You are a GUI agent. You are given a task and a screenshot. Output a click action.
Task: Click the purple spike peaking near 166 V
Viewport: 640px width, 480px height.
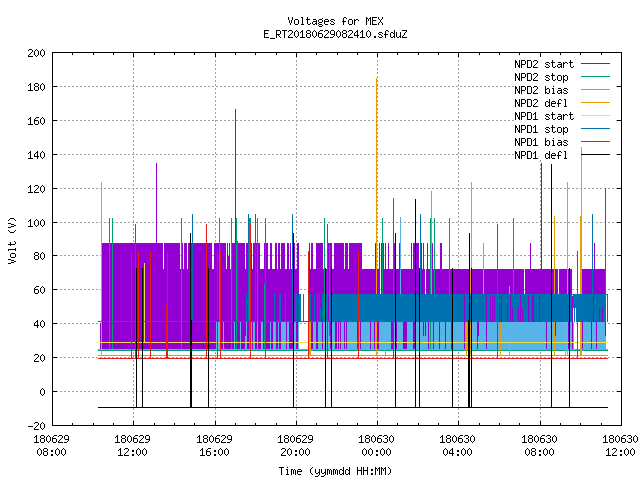236,176
